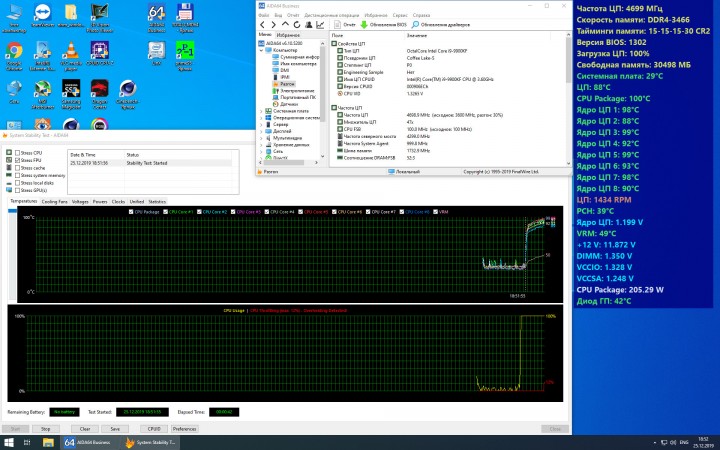Open the TeamViewer desktop shortcut
Image resolution: width=720 pixels, height=450 pixels.
click(43, 17)
